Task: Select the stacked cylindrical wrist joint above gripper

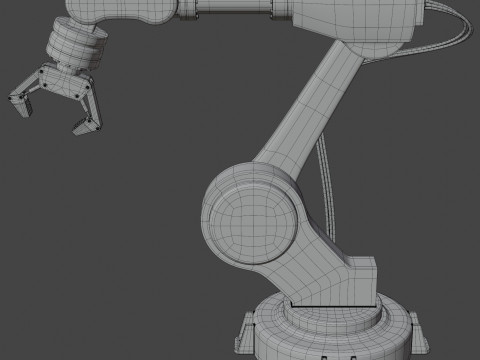Action: tap(76, 44)
